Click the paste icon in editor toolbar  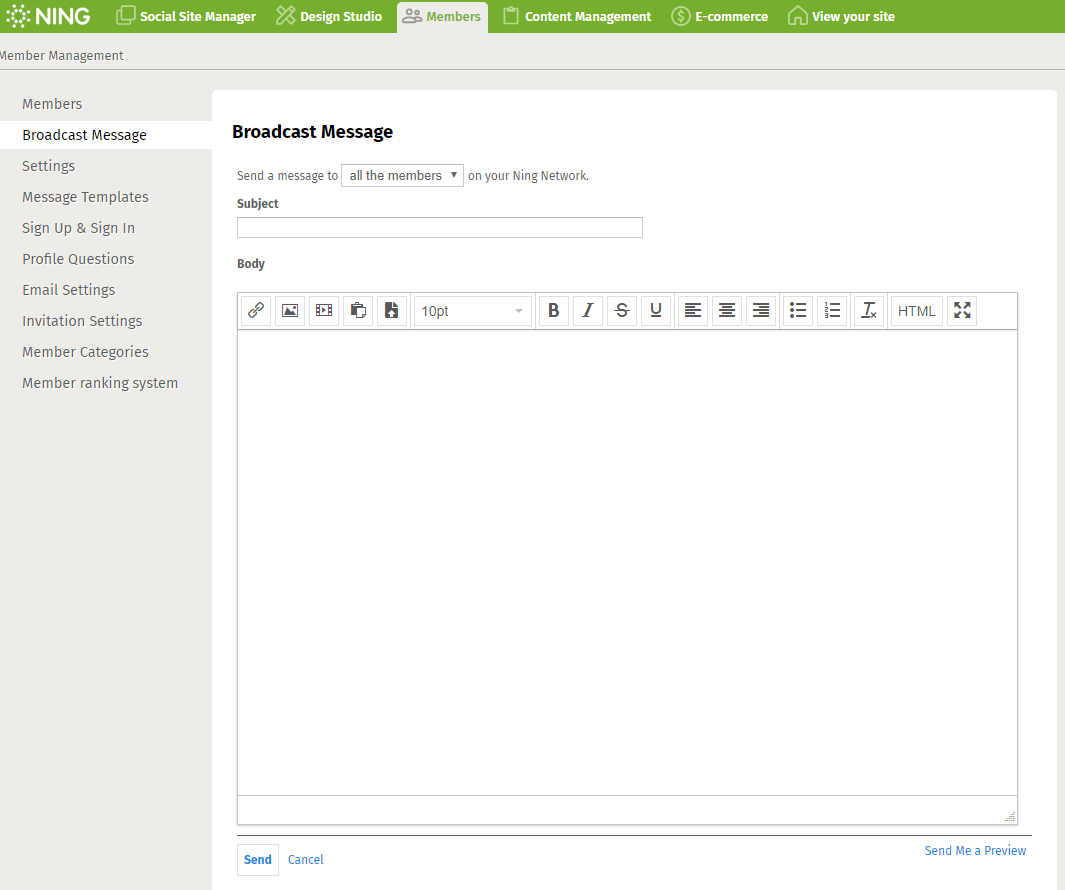pyautogui.click(x=358, y=310)
